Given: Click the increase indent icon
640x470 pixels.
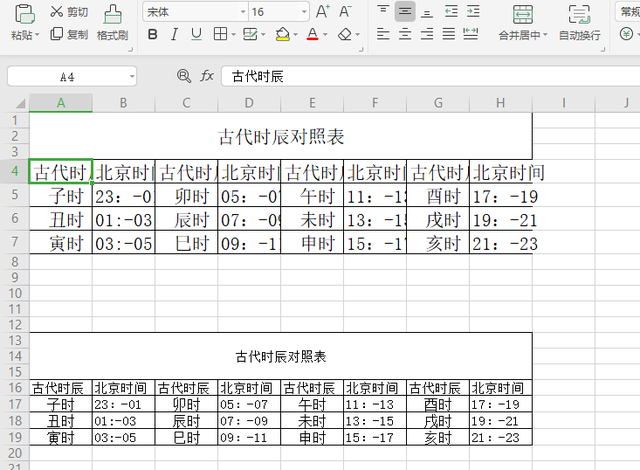Looking at the screenshot, I should click(x=473, y=11).
